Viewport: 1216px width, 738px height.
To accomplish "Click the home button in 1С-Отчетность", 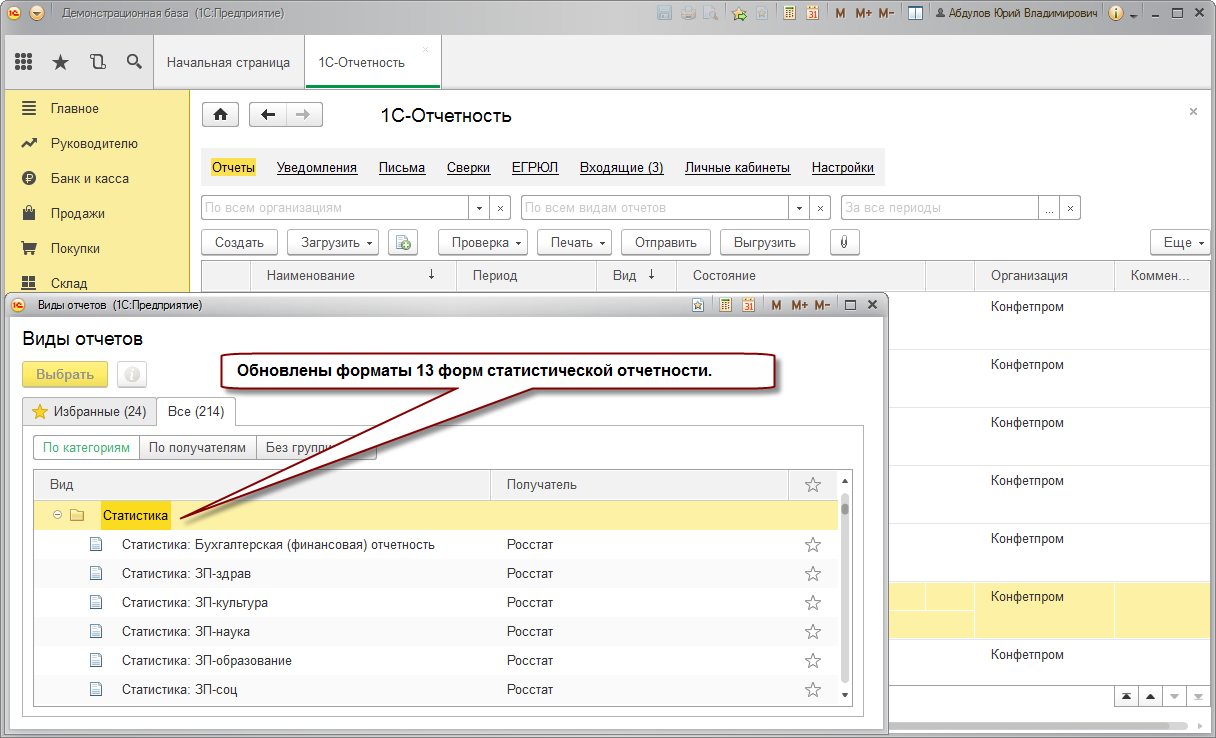I will click(220, 115).
